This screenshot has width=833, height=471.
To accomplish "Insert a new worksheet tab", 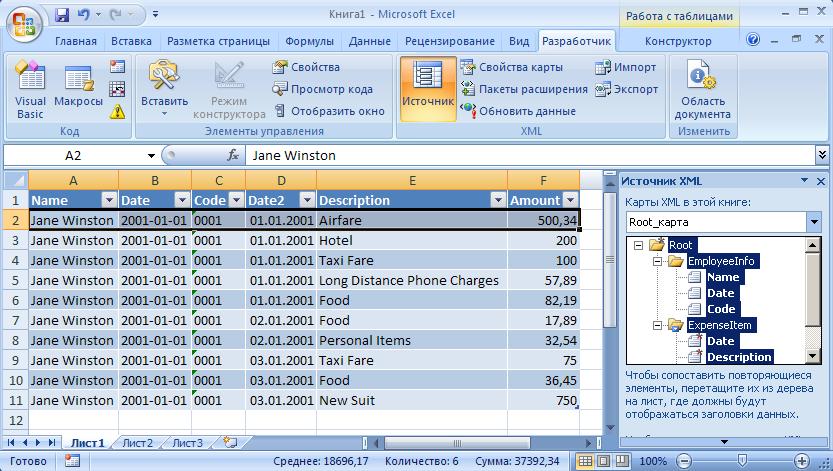I will pos(230,442).
